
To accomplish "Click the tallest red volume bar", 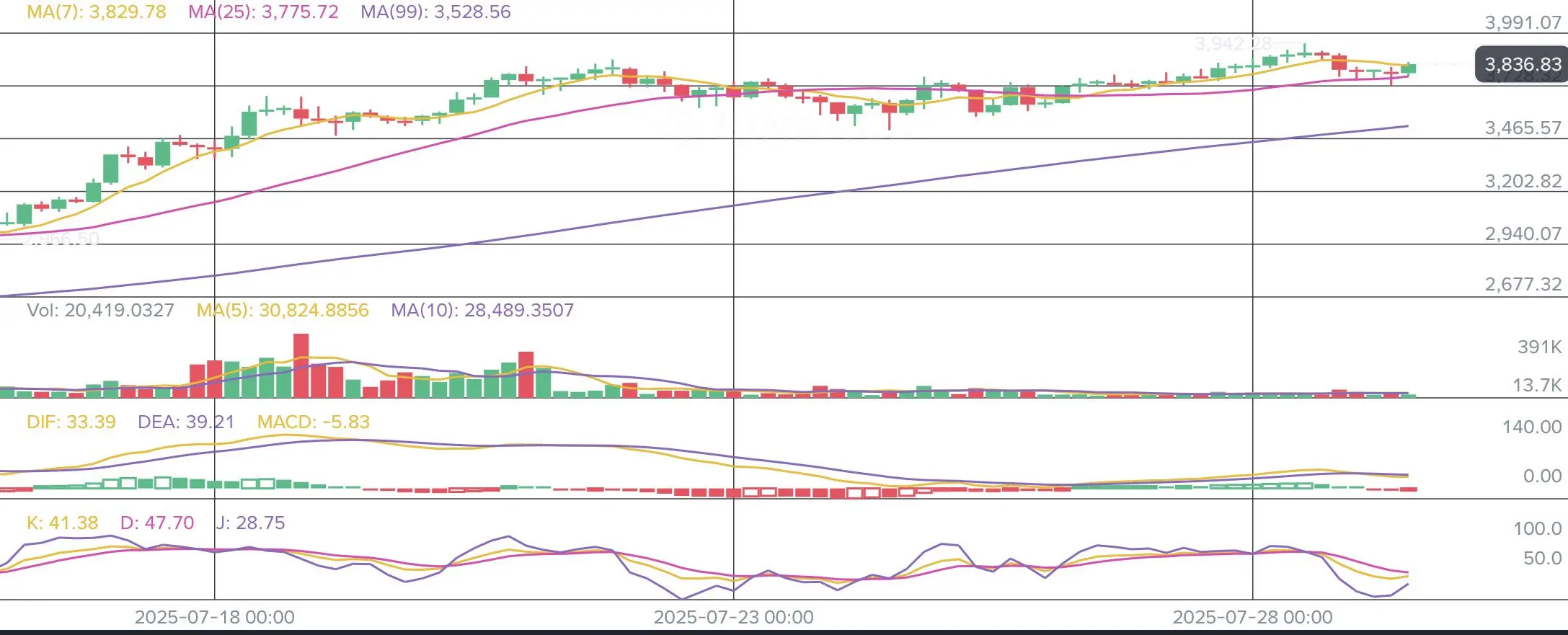I will coord(301,365).
